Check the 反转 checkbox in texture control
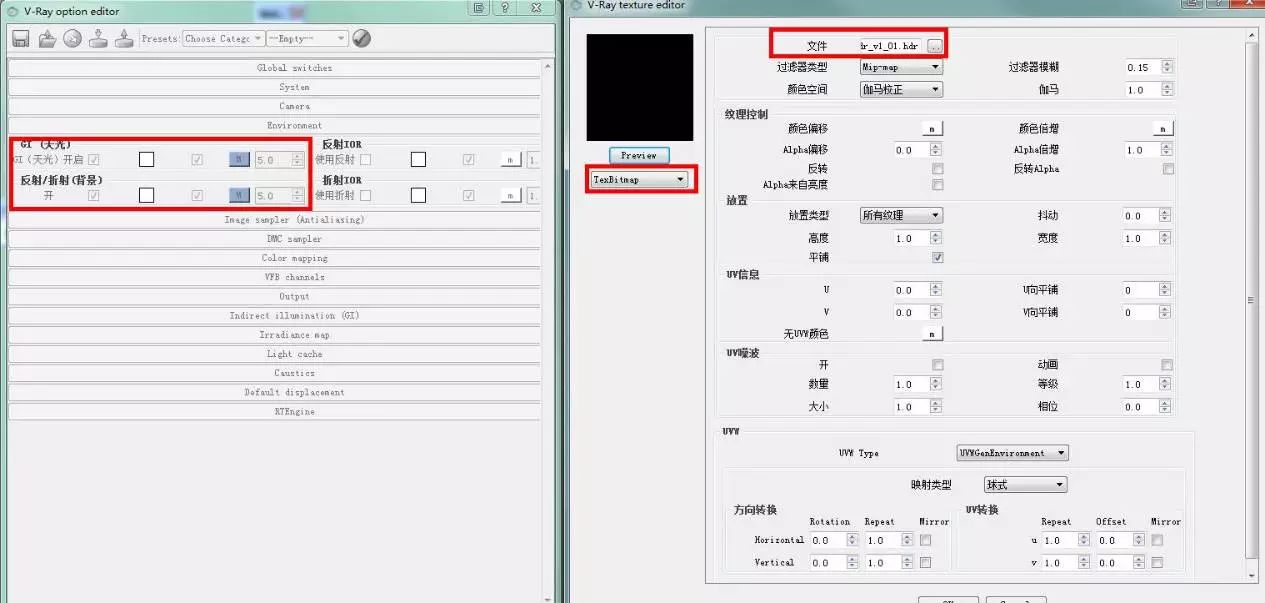The width and height of the screenshot is (1265, 603). (938, 169)
